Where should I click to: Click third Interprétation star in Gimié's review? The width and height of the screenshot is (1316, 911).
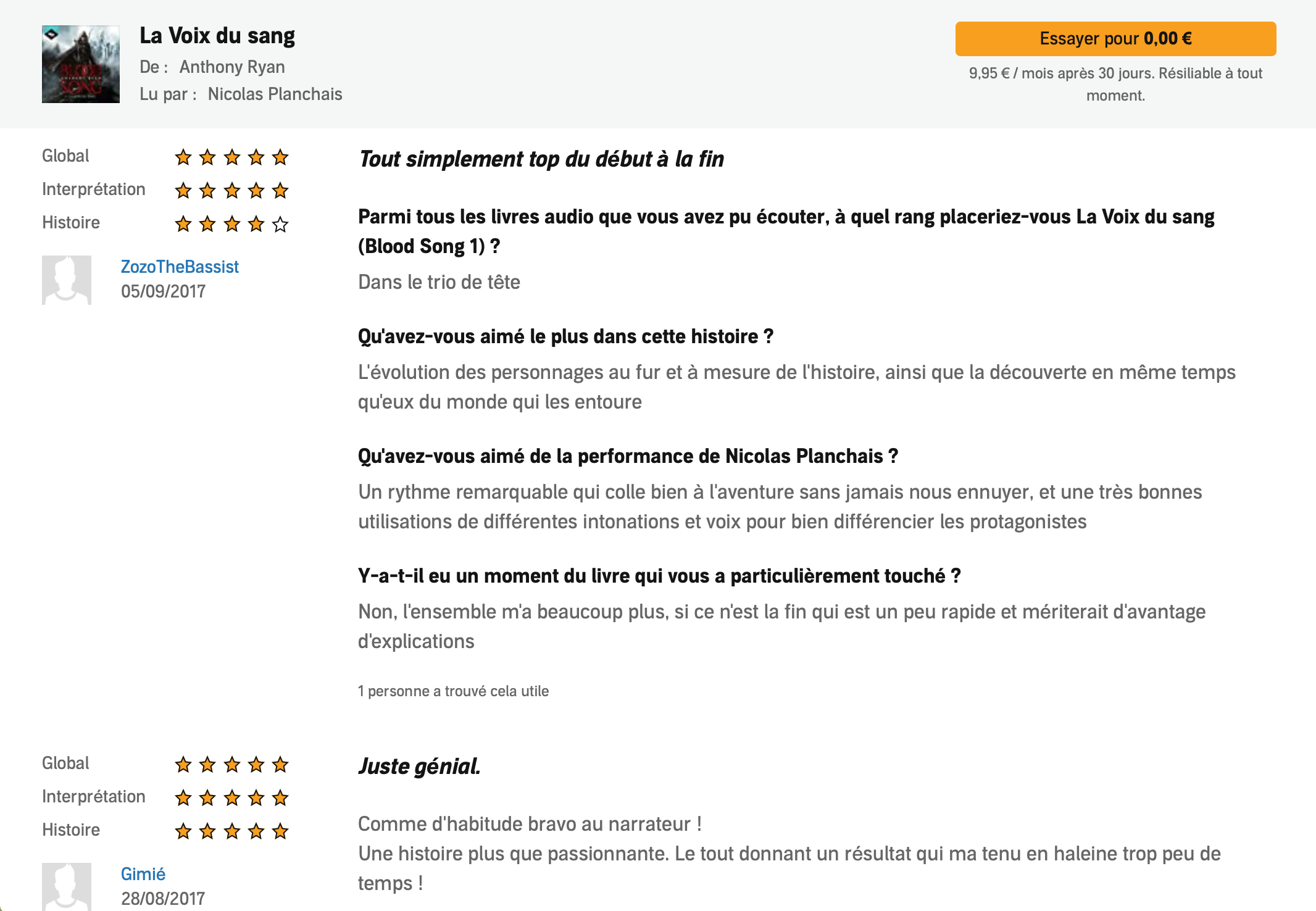pos(232,798)
